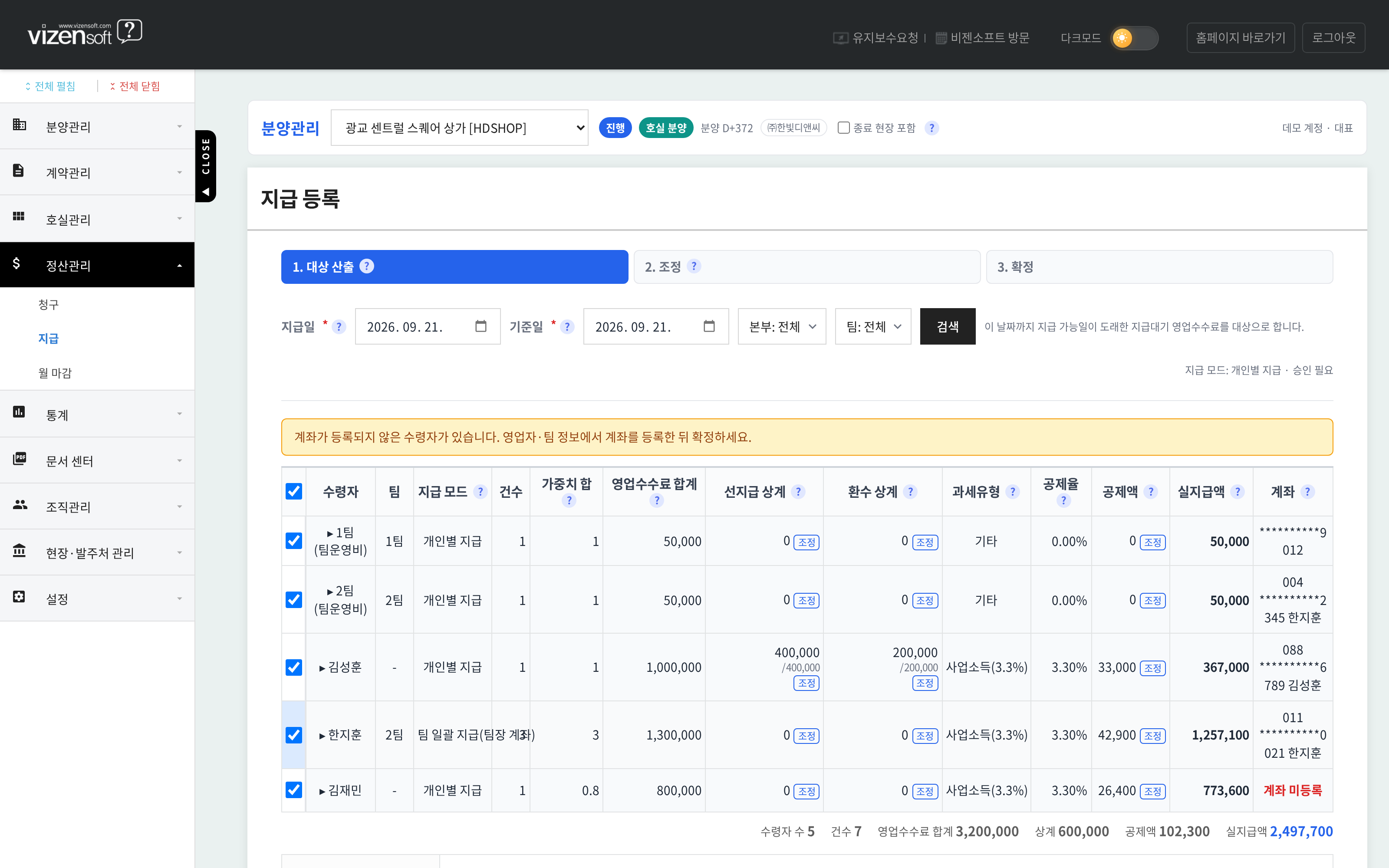Click 전체 닫힘 to collapse all menus
Image resolution: width=1389 pixels, height=868 pixels.
[x=135, y=86]
